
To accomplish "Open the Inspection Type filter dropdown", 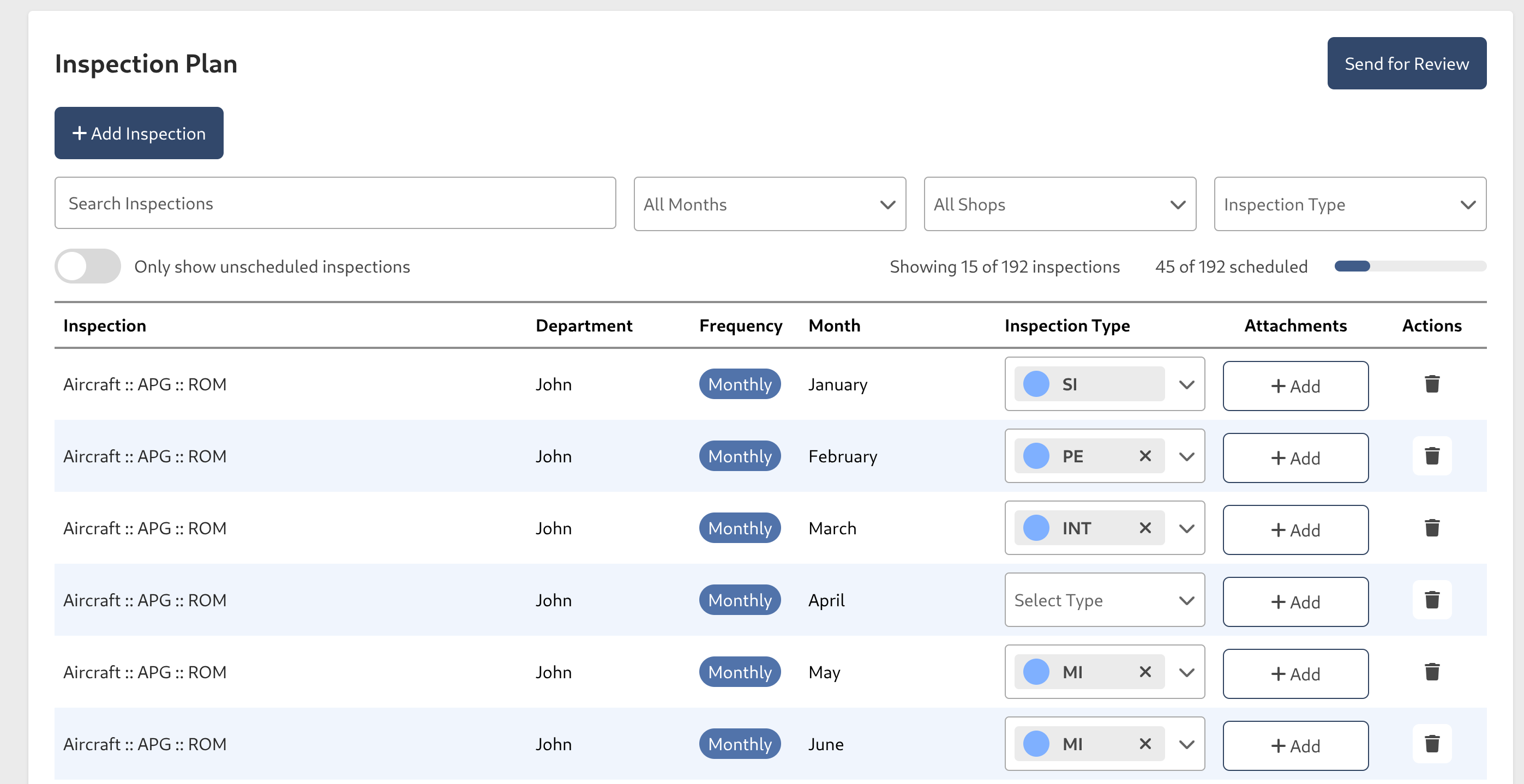I will click(1349, 204).
